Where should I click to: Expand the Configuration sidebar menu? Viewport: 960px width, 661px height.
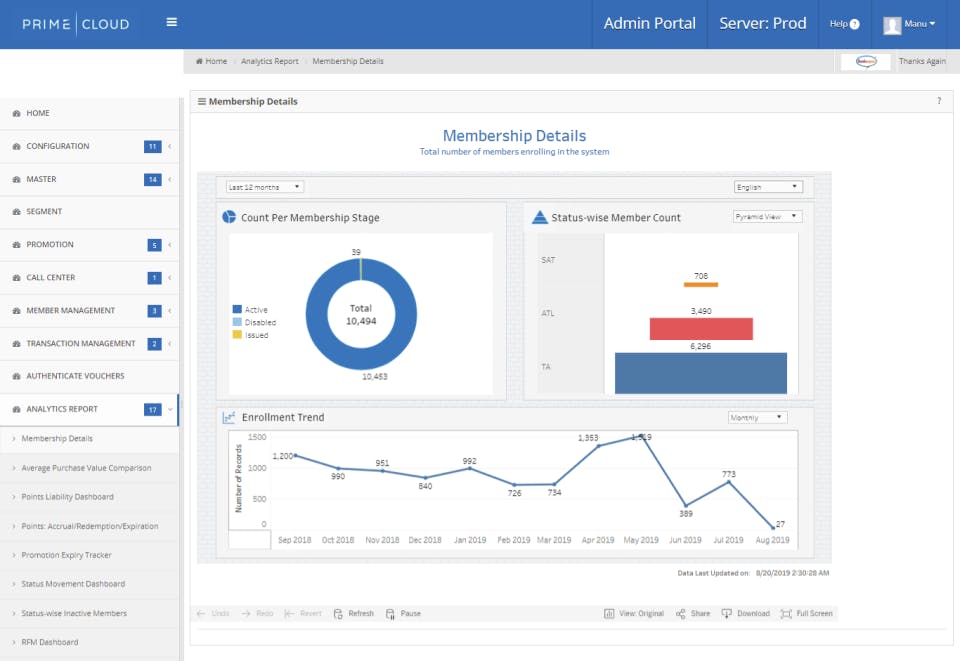point(58,146)
